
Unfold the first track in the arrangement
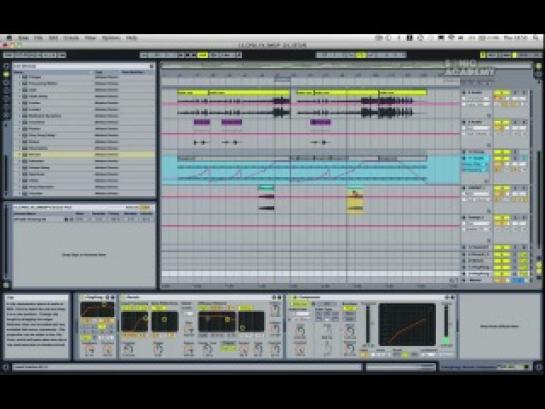click(x=464, y=93)
